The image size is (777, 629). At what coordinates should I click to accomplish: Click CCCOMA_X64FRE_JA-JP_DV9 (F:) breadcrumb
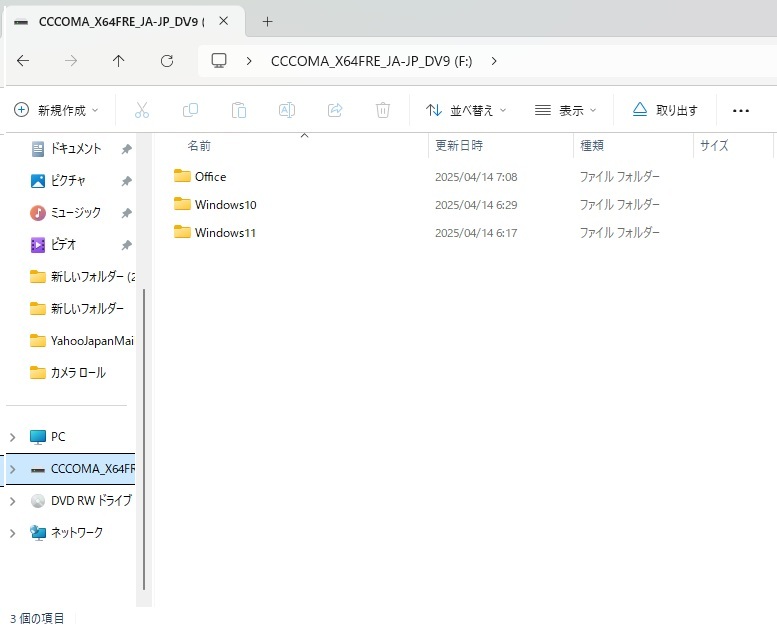tap(372, 61)
